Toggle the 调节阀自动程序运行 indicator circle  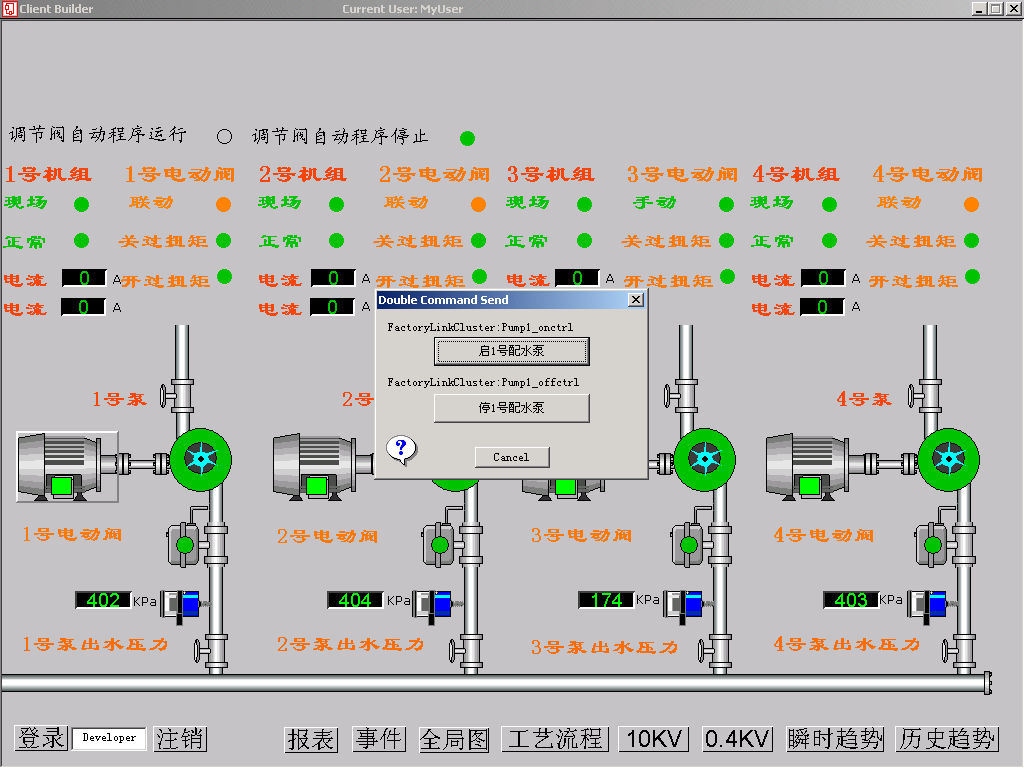click(x=224, y=137)
